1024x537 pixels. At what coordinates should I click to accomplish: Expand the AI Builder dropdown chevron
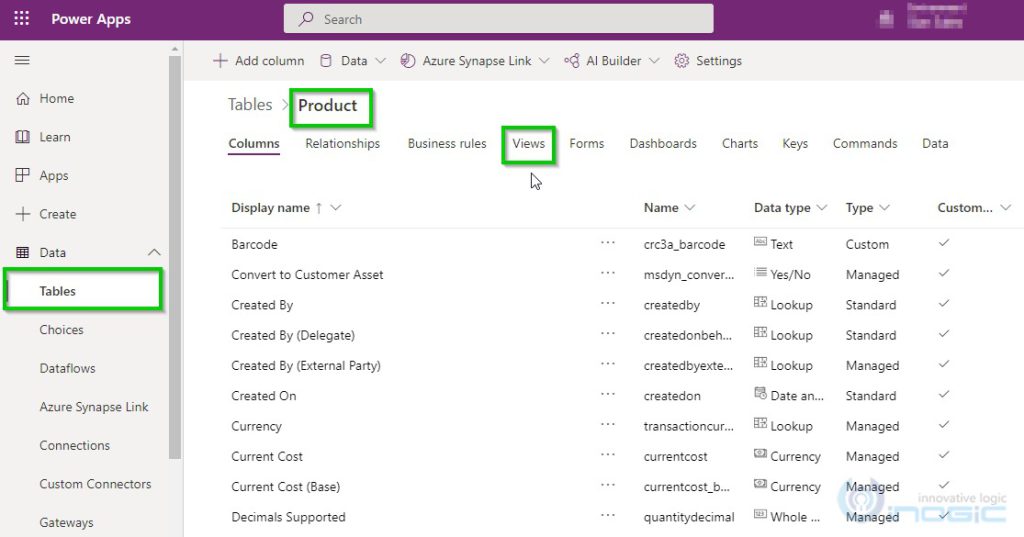654,61
